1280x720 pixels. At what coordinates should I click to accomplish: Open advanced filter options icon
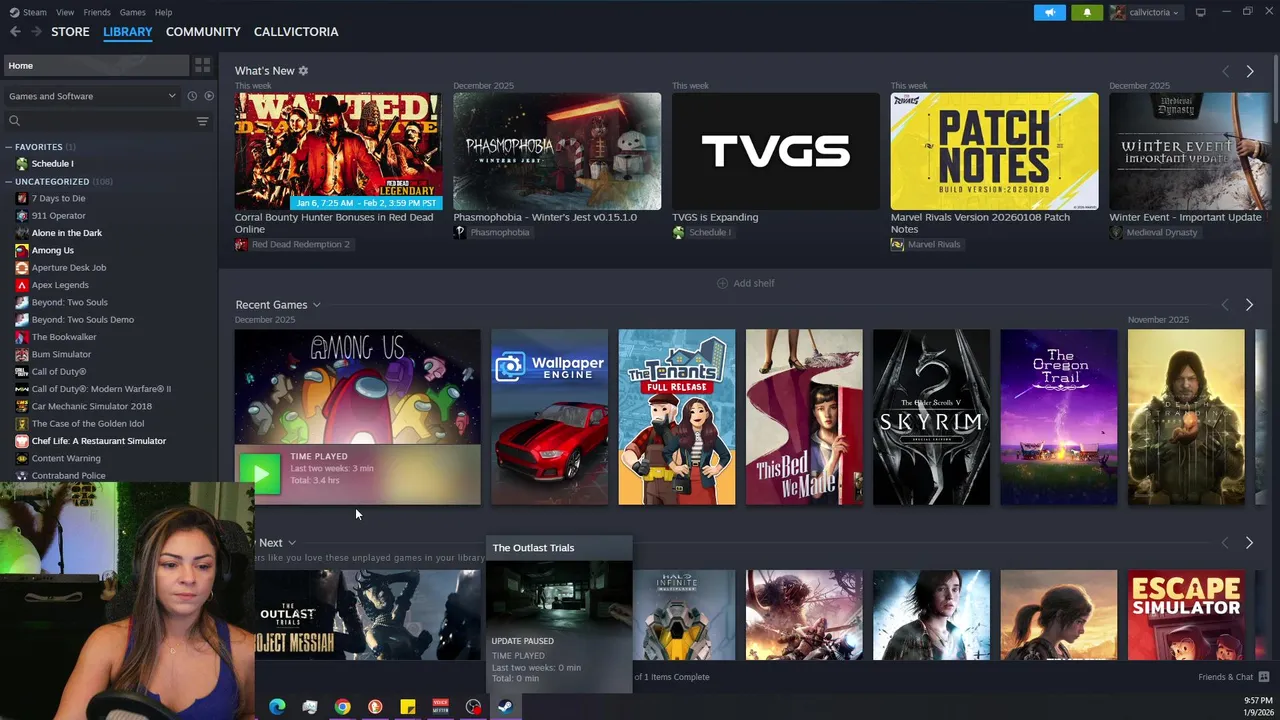202,121
